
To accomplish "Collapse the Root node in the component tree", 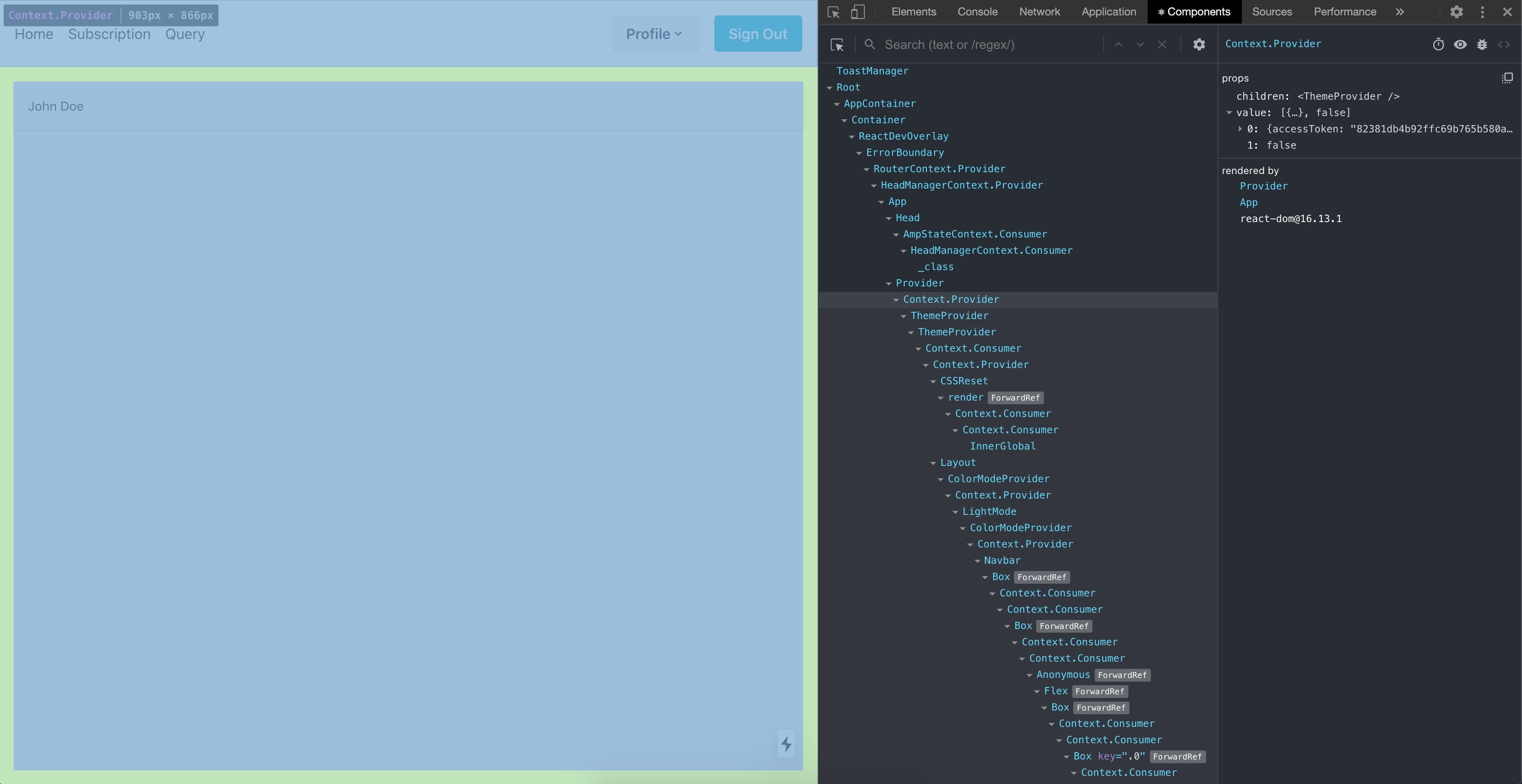I will coord(830,87).
